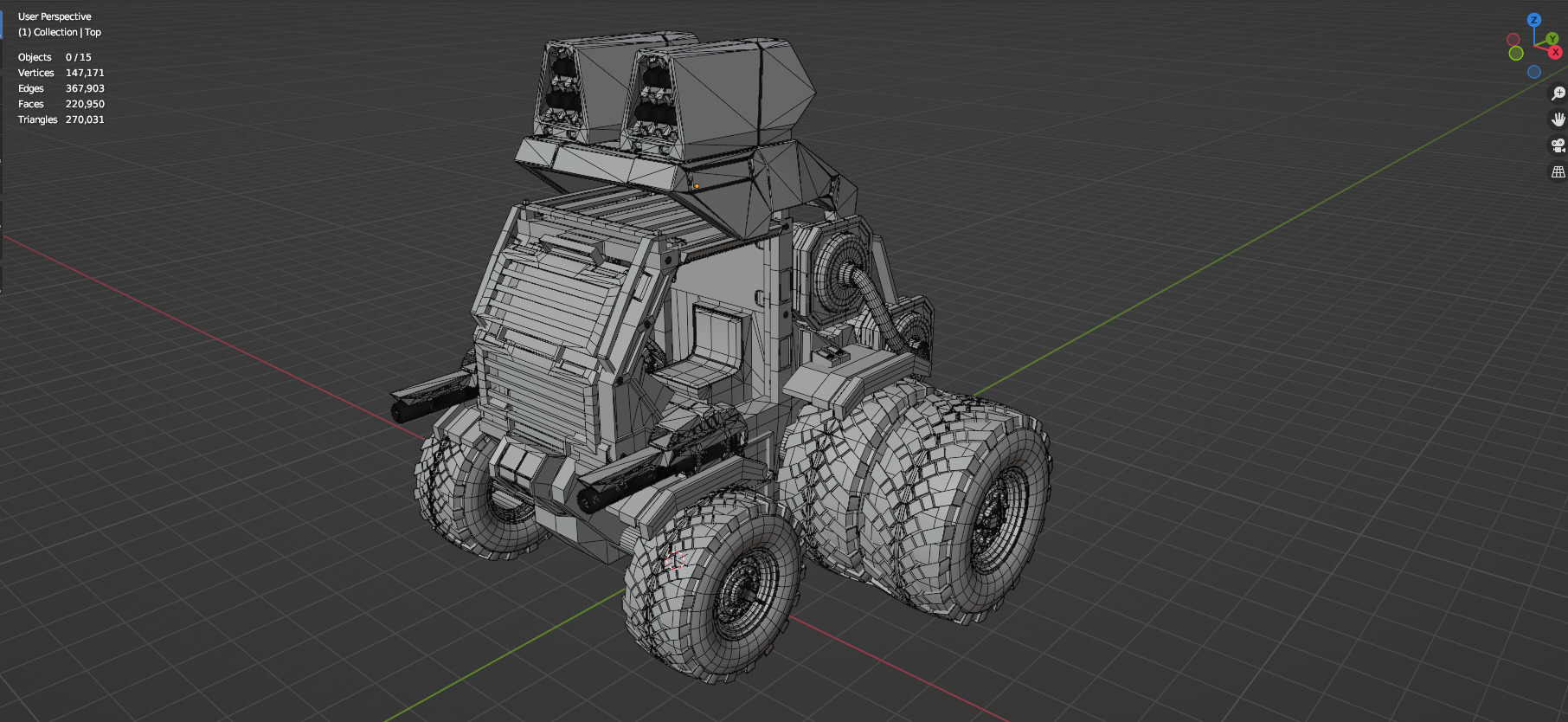Click the "(1) Collection | Top" text

tap(60, 32)
